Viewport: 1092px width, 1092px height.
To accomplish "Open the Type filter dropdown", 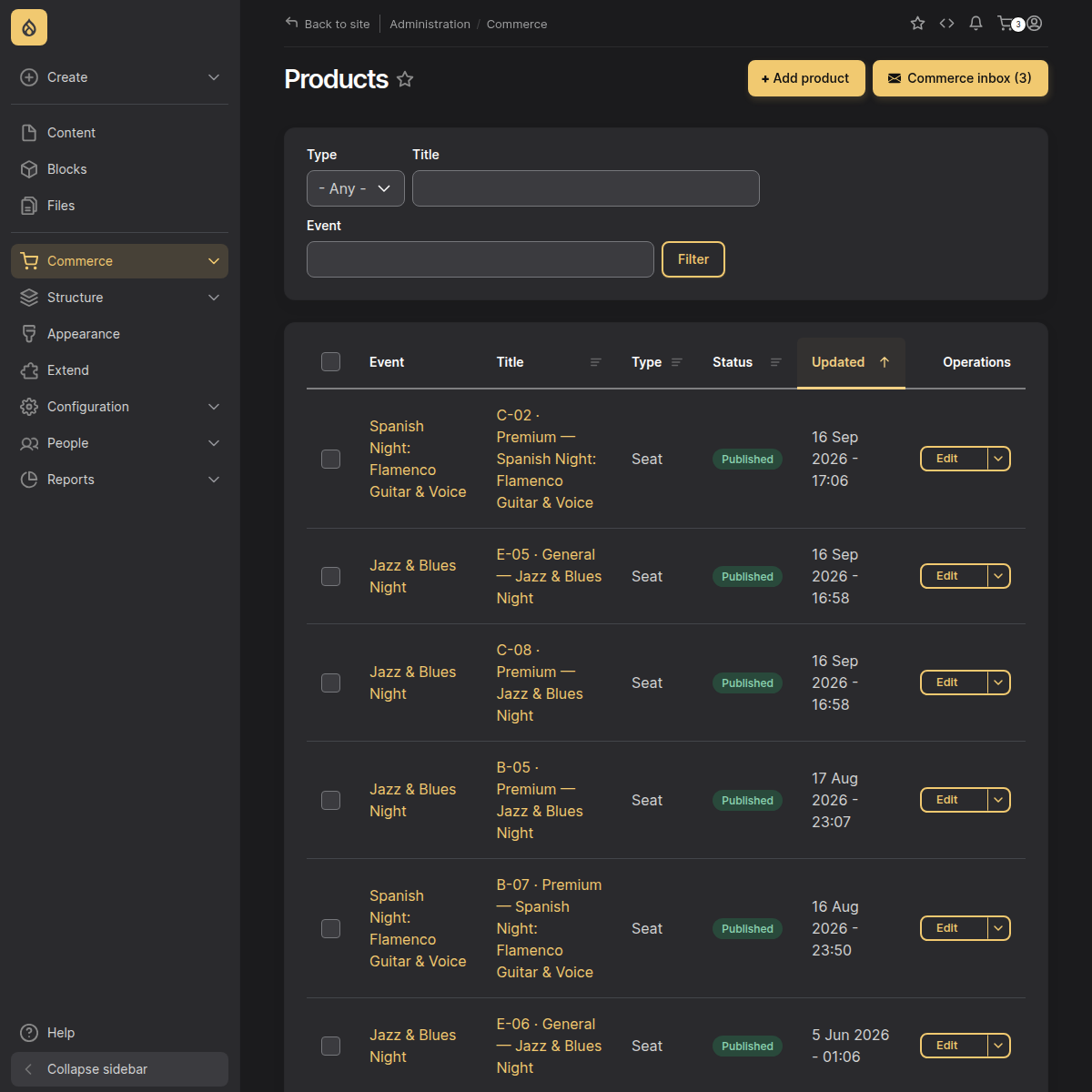I will coord(356,188).
